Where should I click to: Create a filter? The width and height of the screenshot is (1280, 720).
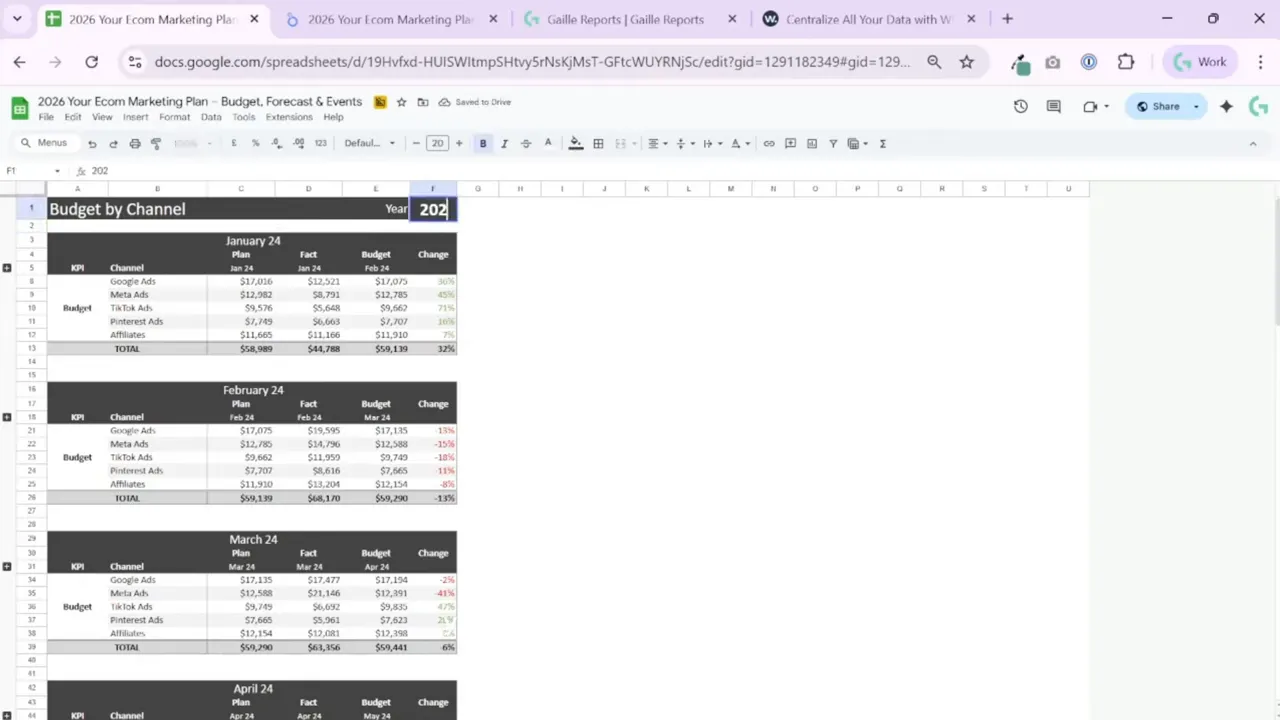coord(832,143)
